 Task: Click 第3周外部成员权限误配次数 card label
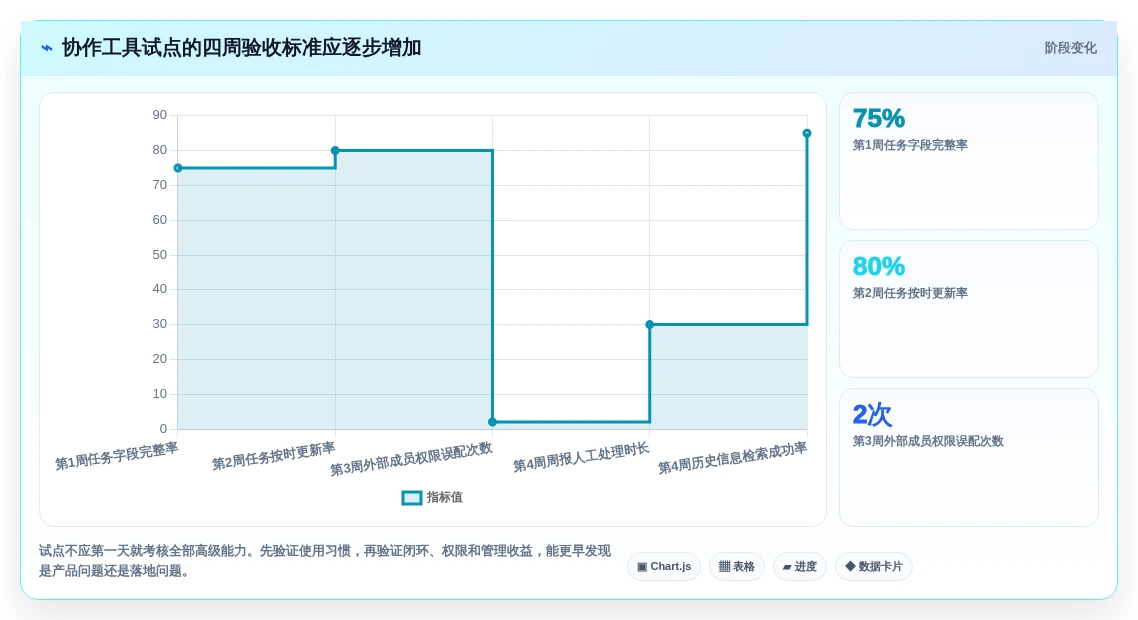click(928, 441)
